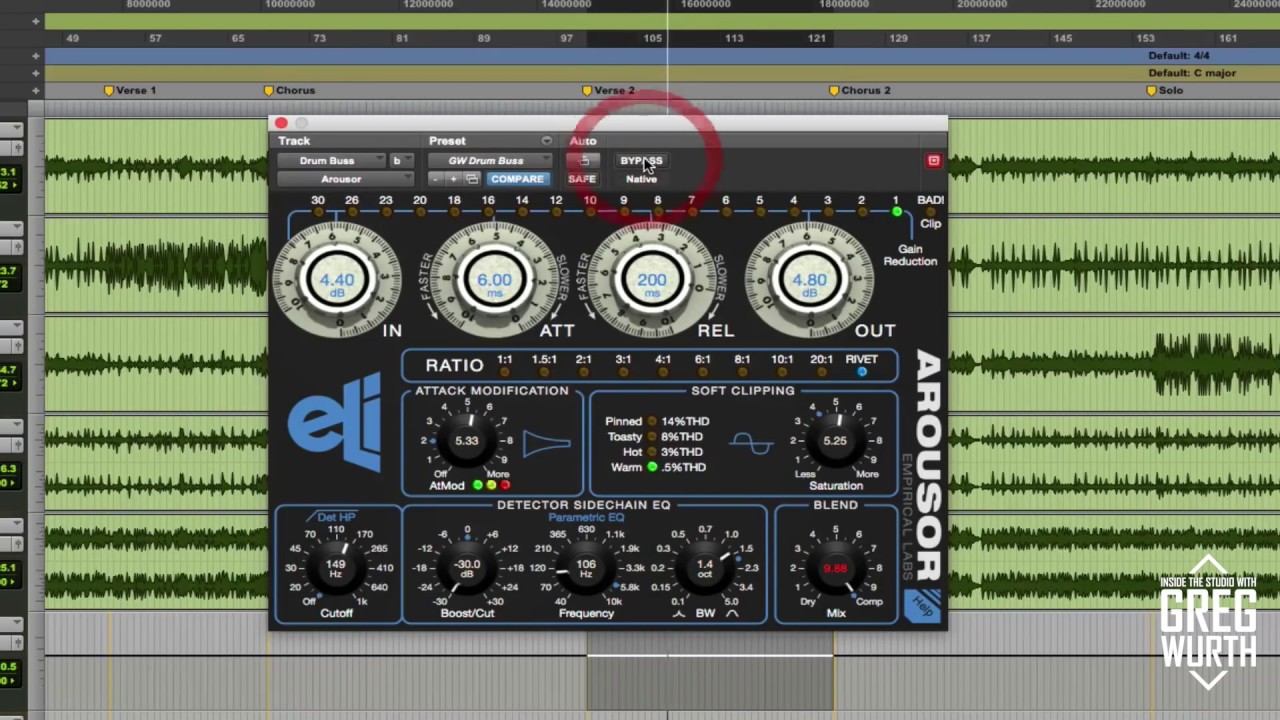The image size is (1280, 720).
Task: Jump to the Chorus 2 marker
Action: pyautogui.click(x=860, y=90)
